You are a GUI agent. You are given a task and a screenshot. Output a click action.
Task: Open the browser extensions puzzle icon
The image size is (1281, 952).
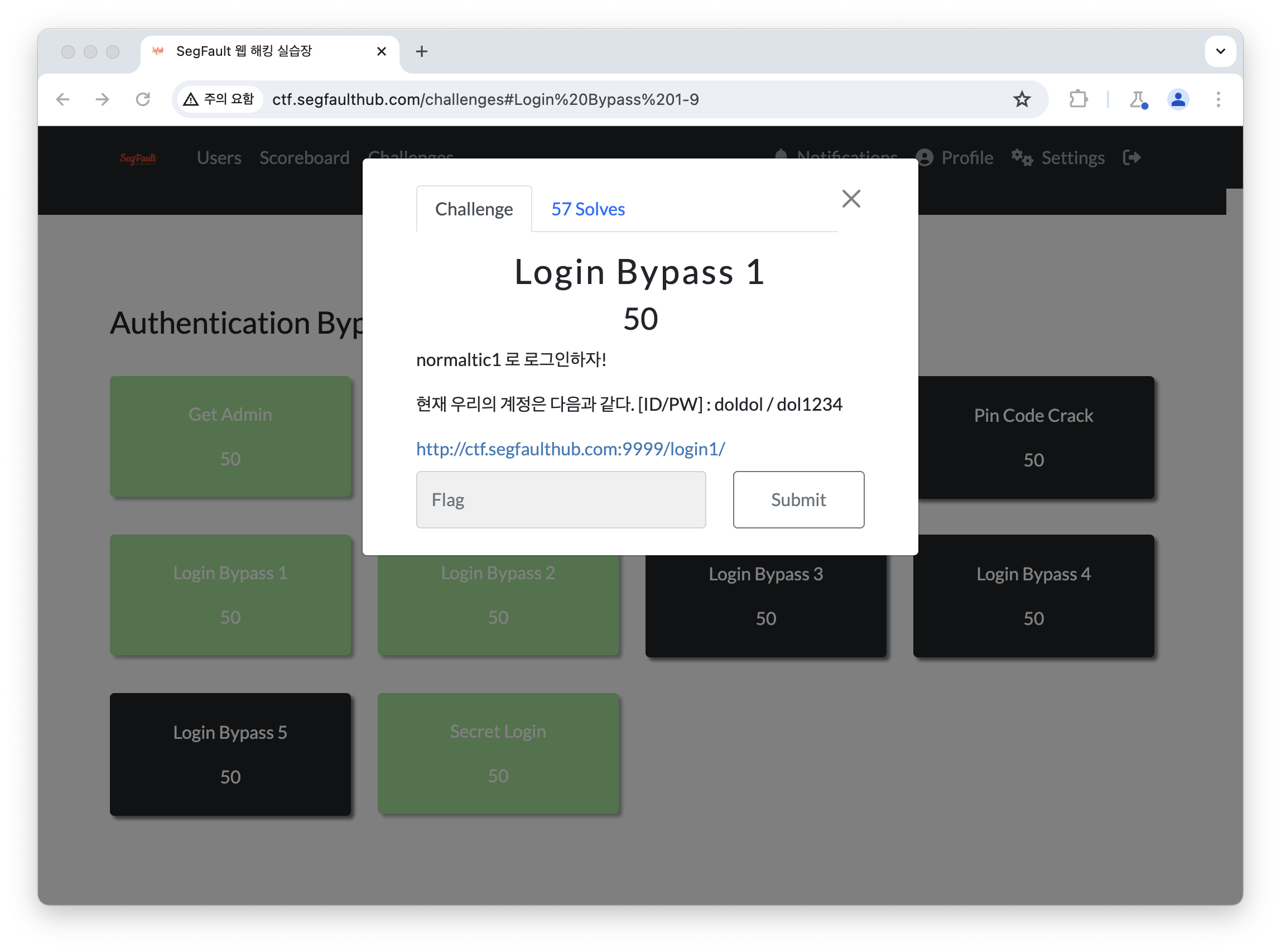(x=1078, y=99)
